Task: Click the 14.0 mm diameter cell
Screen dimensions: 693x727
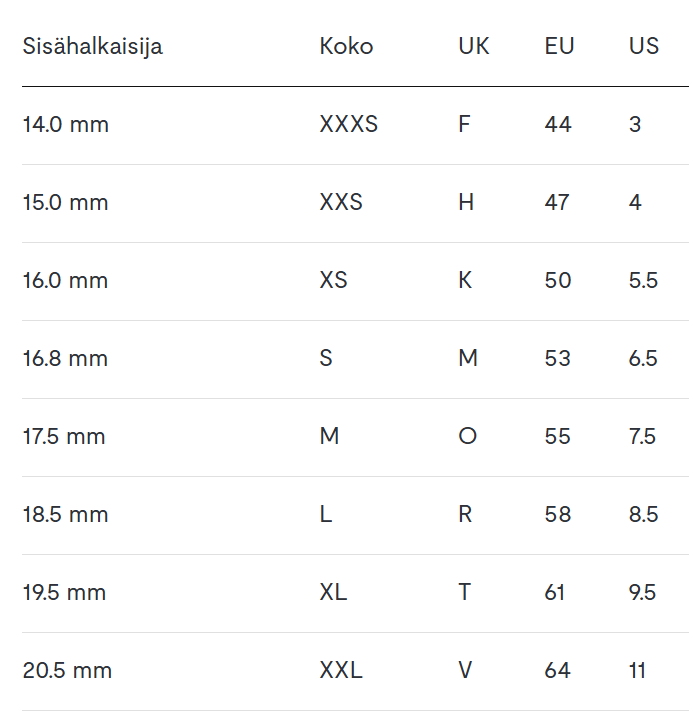Action: (x=66, y=125)
